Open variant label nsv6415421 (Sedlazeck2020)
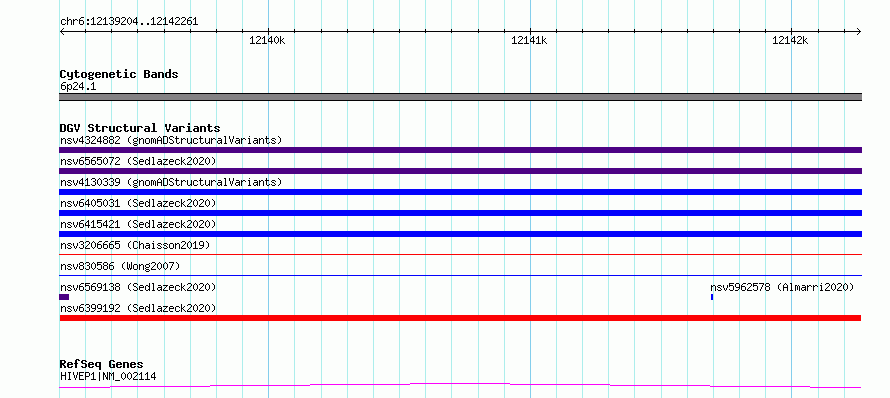 (138, 224)
